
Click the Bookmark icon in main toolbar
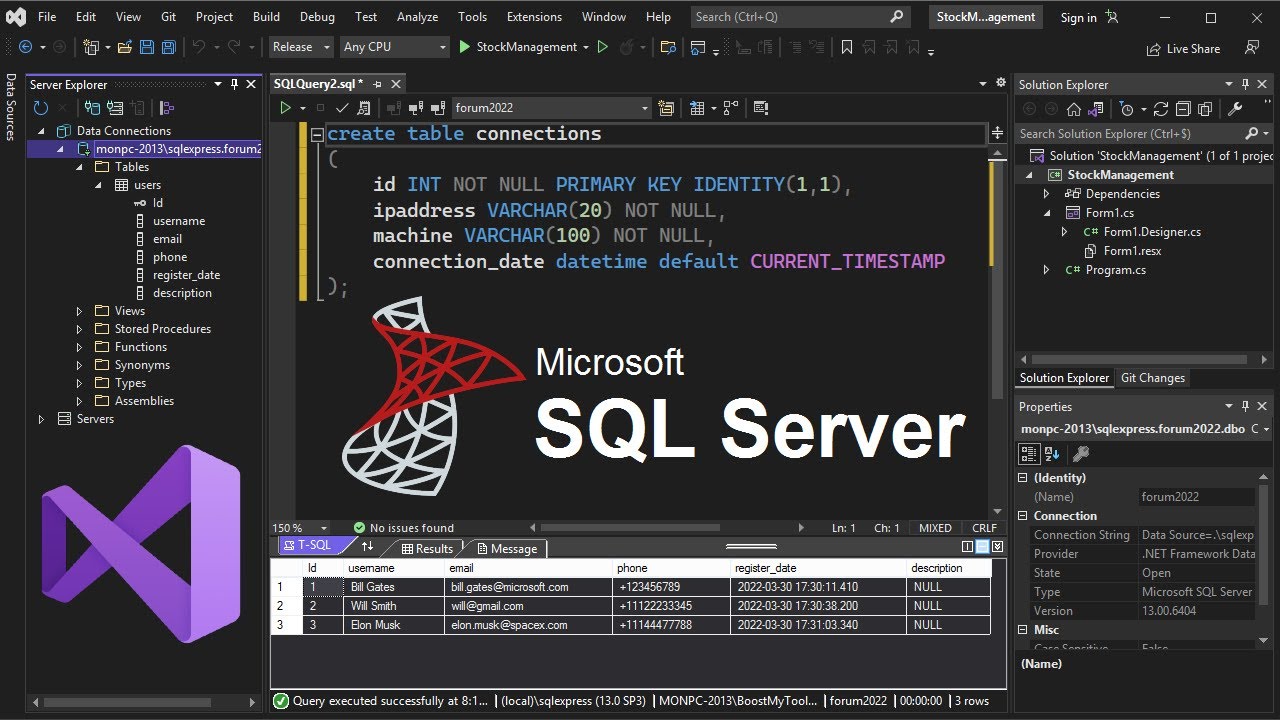[x=846, y=47]
